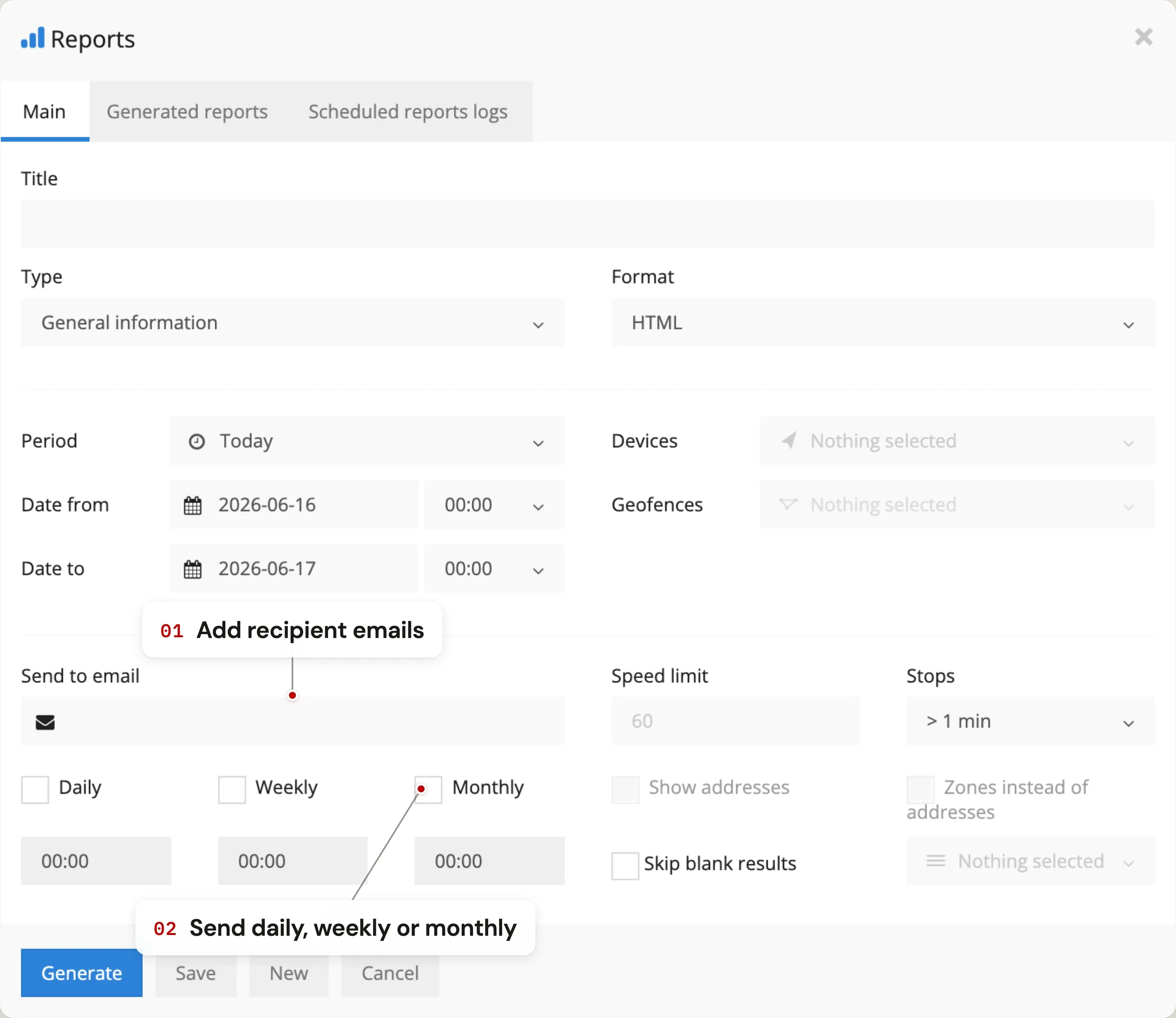The image size is (1176, 1018).
Task: Click the list icon in zones selector
Action: 935,861
